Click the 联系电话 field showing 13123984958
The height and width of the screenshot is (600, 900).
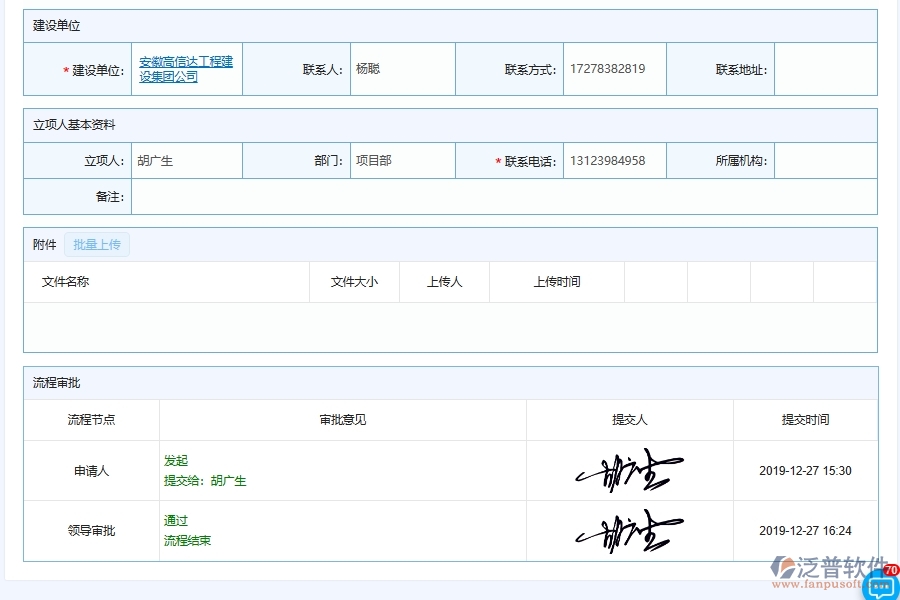614,160
